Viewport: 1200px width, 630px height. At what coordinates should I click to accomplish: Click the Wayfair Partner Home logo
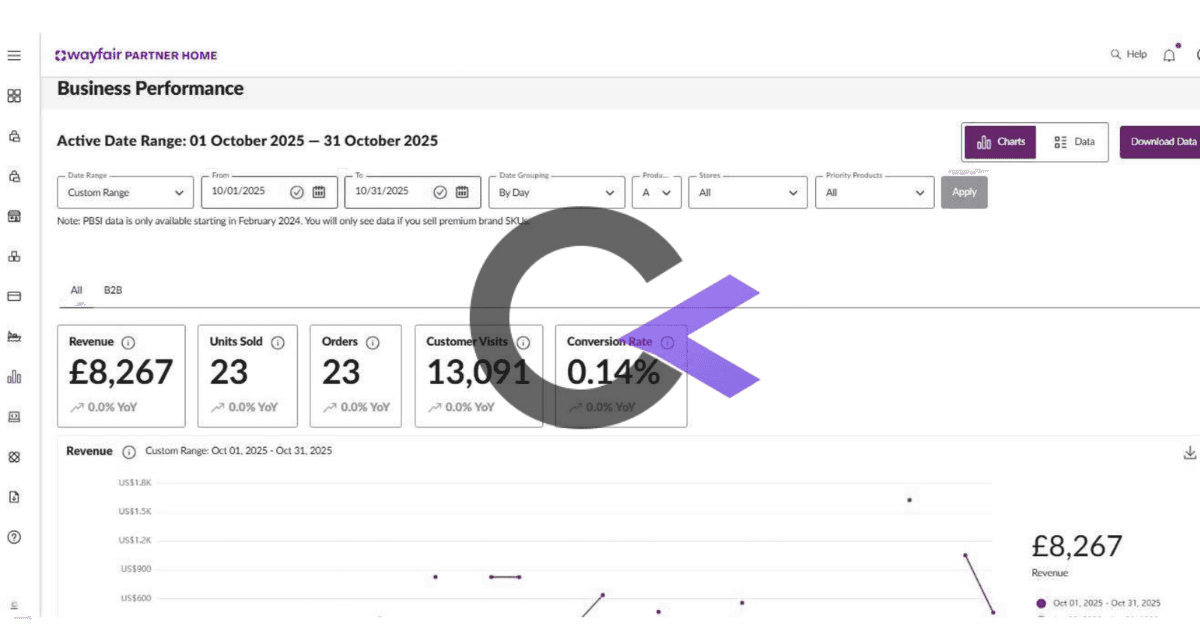(x=135, y=55)
